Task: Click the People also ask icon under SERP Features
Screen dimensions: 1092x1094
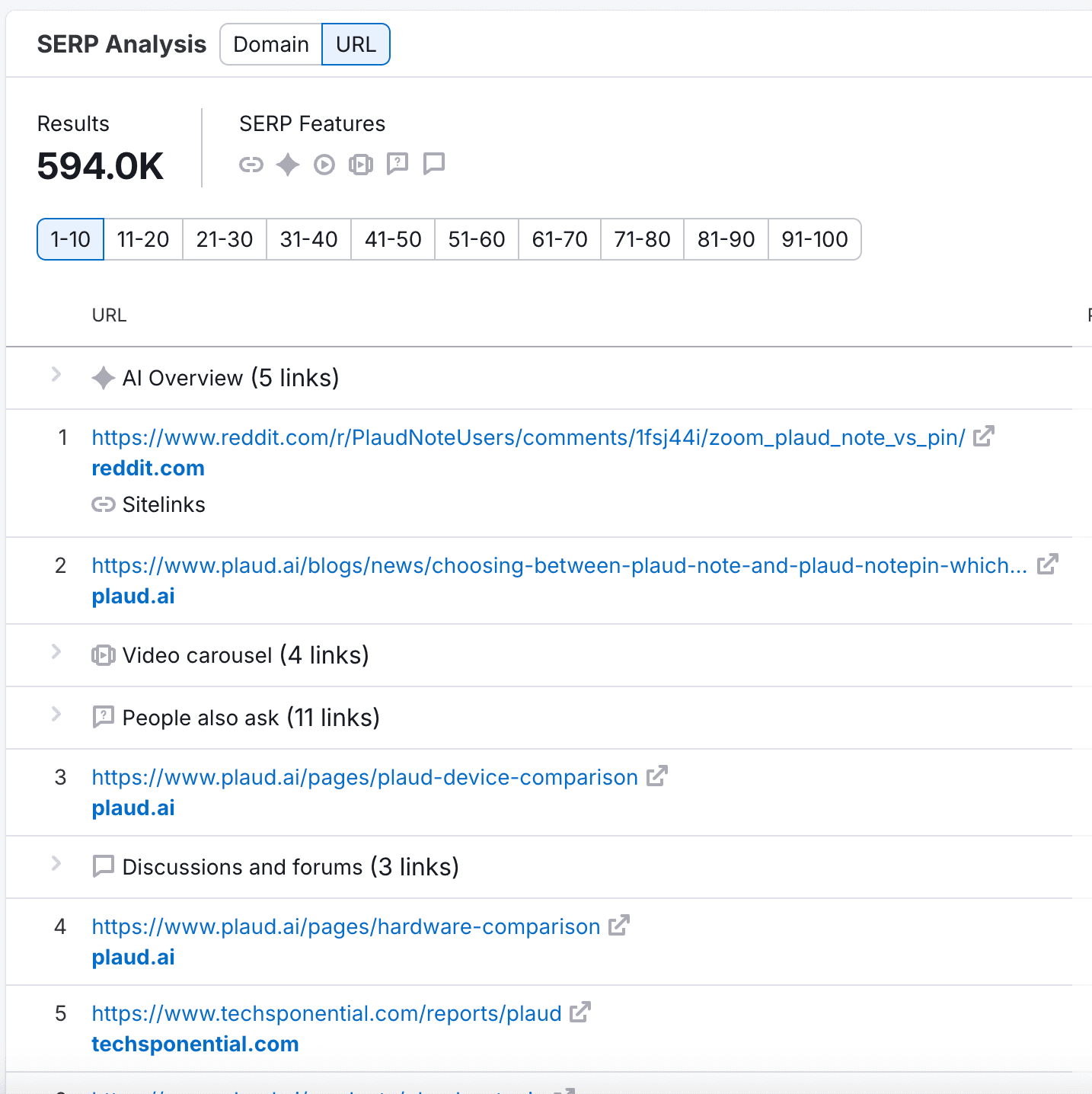Action: (398, 164)
